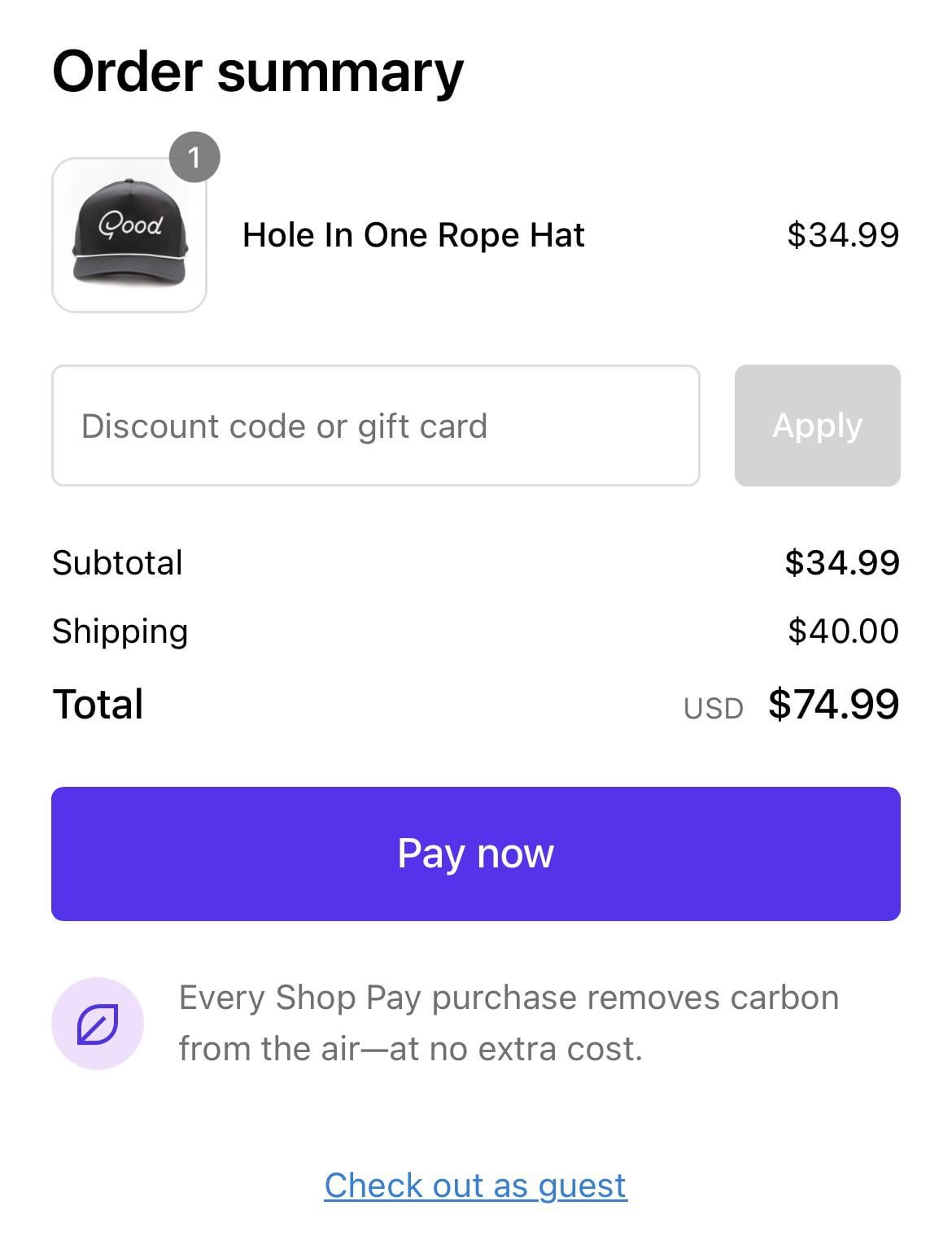Image resolution: width=952 pixels, height=1258 pixels.
Task: Click the USD currency indicator
Action: (714, 709)
